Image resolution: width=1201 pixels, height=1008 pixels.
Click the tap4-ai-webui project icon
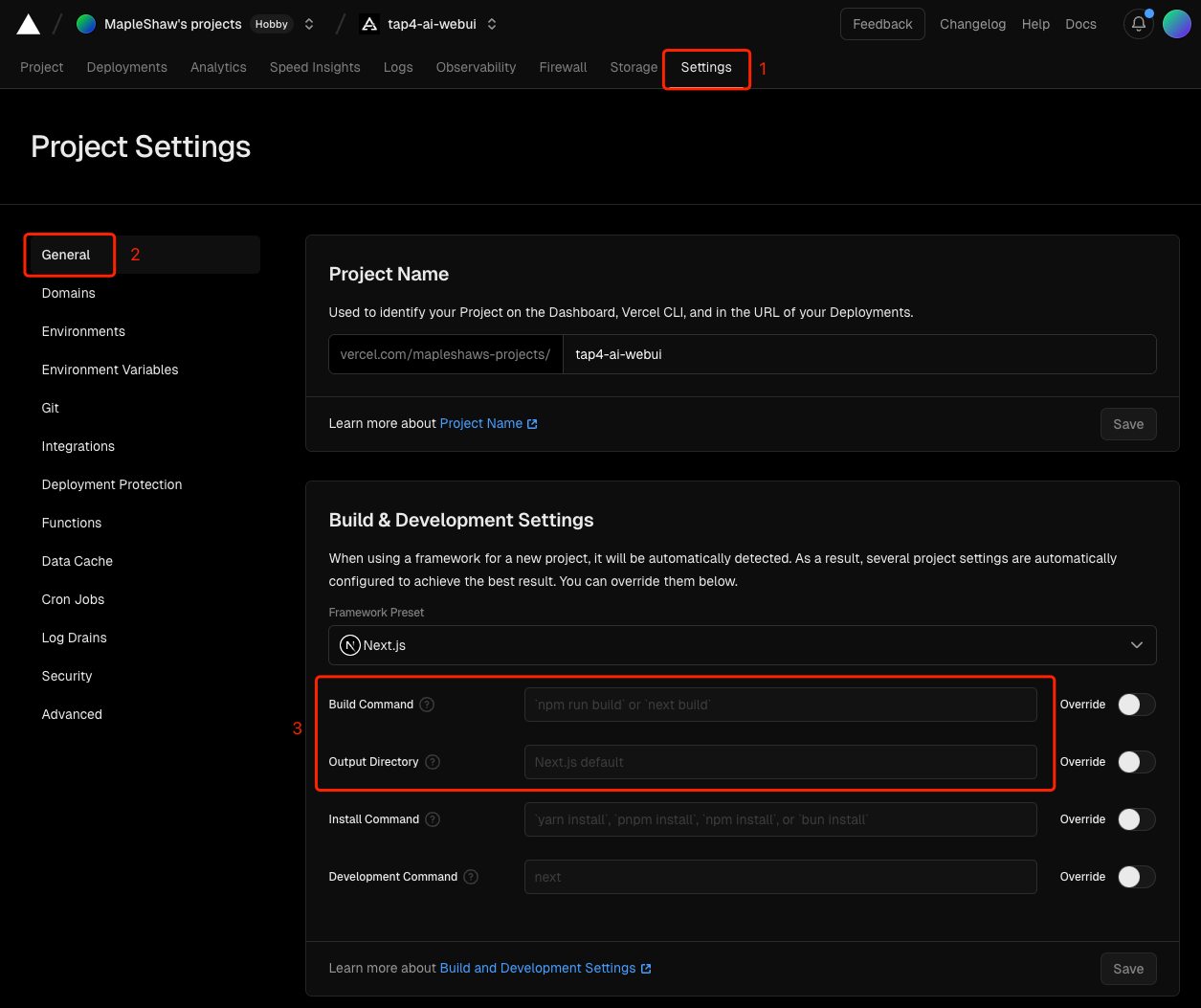point(369,25)
